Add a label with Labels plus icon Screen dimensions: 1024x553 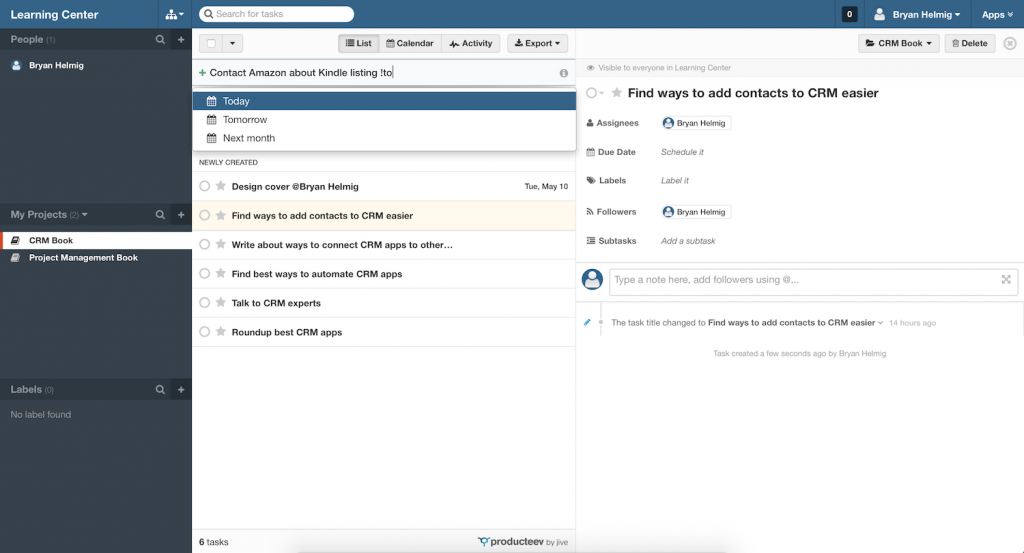coord(181,390)
